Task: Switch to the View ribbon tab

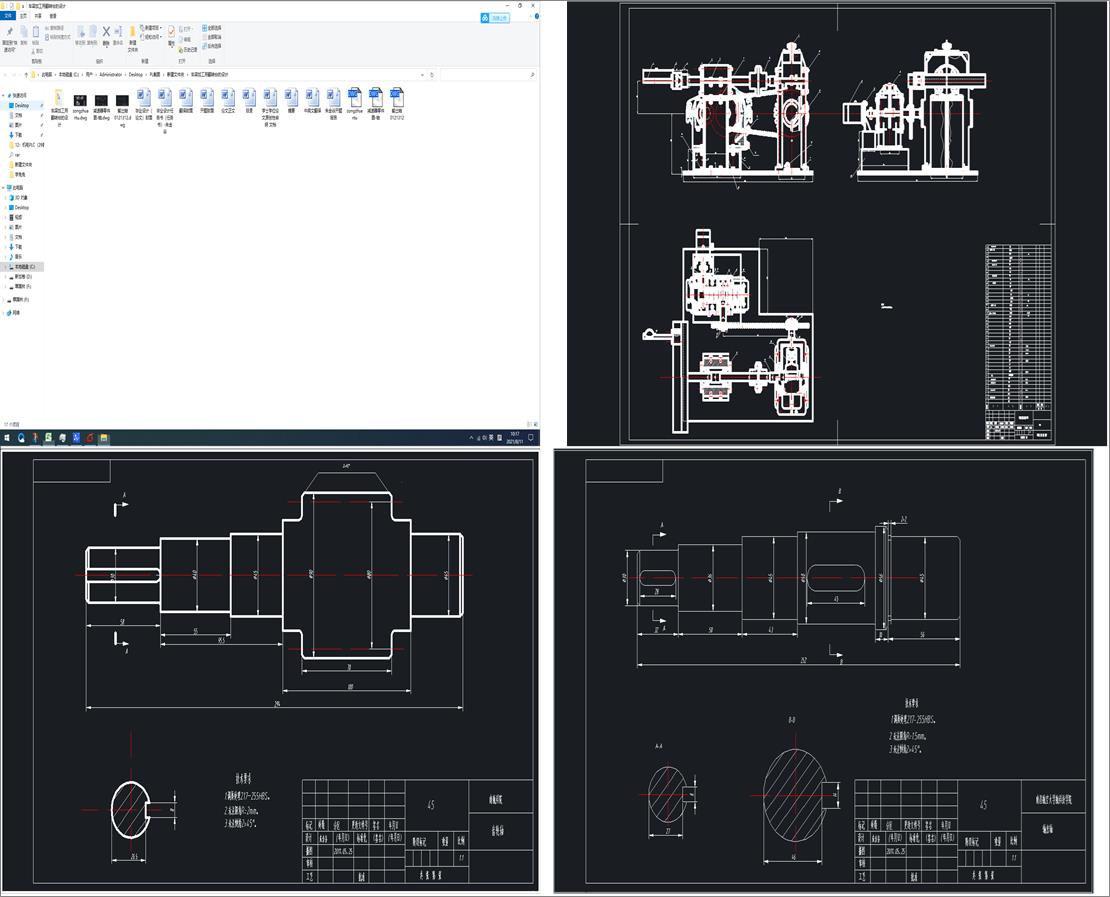Action: point(53,16)
